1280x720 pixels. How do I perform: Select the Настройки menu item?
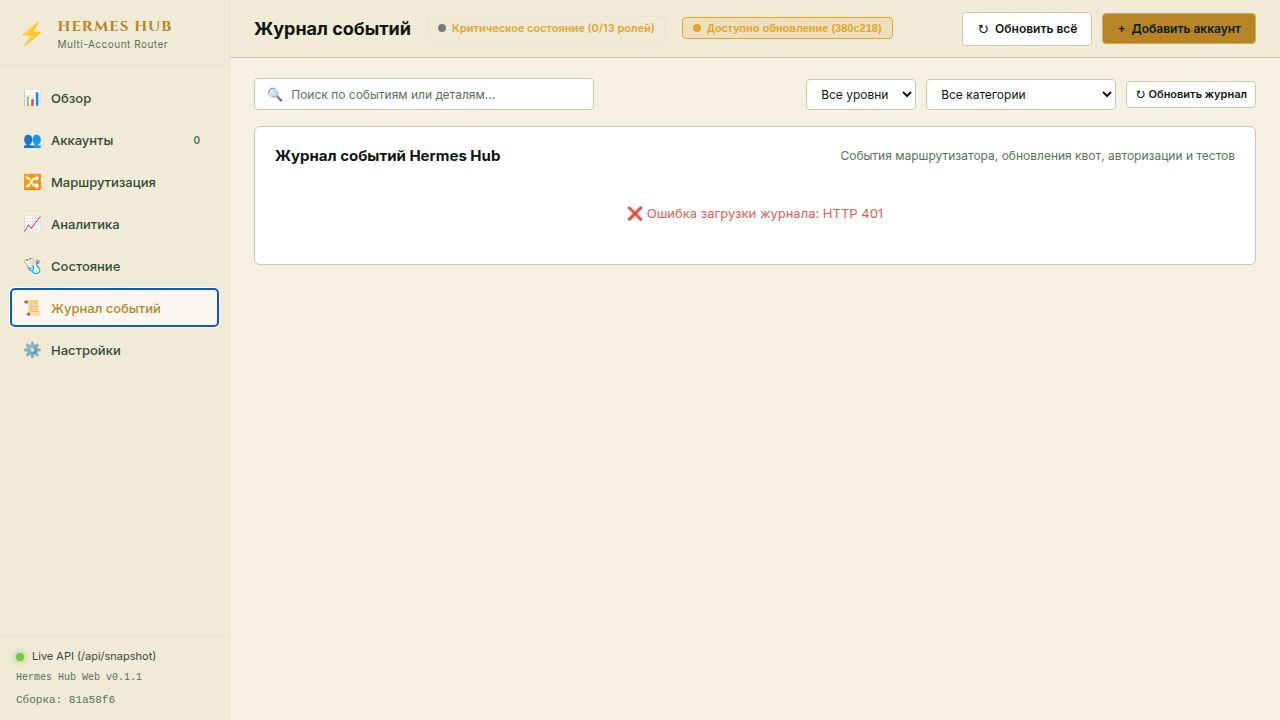tap(114, 350)
